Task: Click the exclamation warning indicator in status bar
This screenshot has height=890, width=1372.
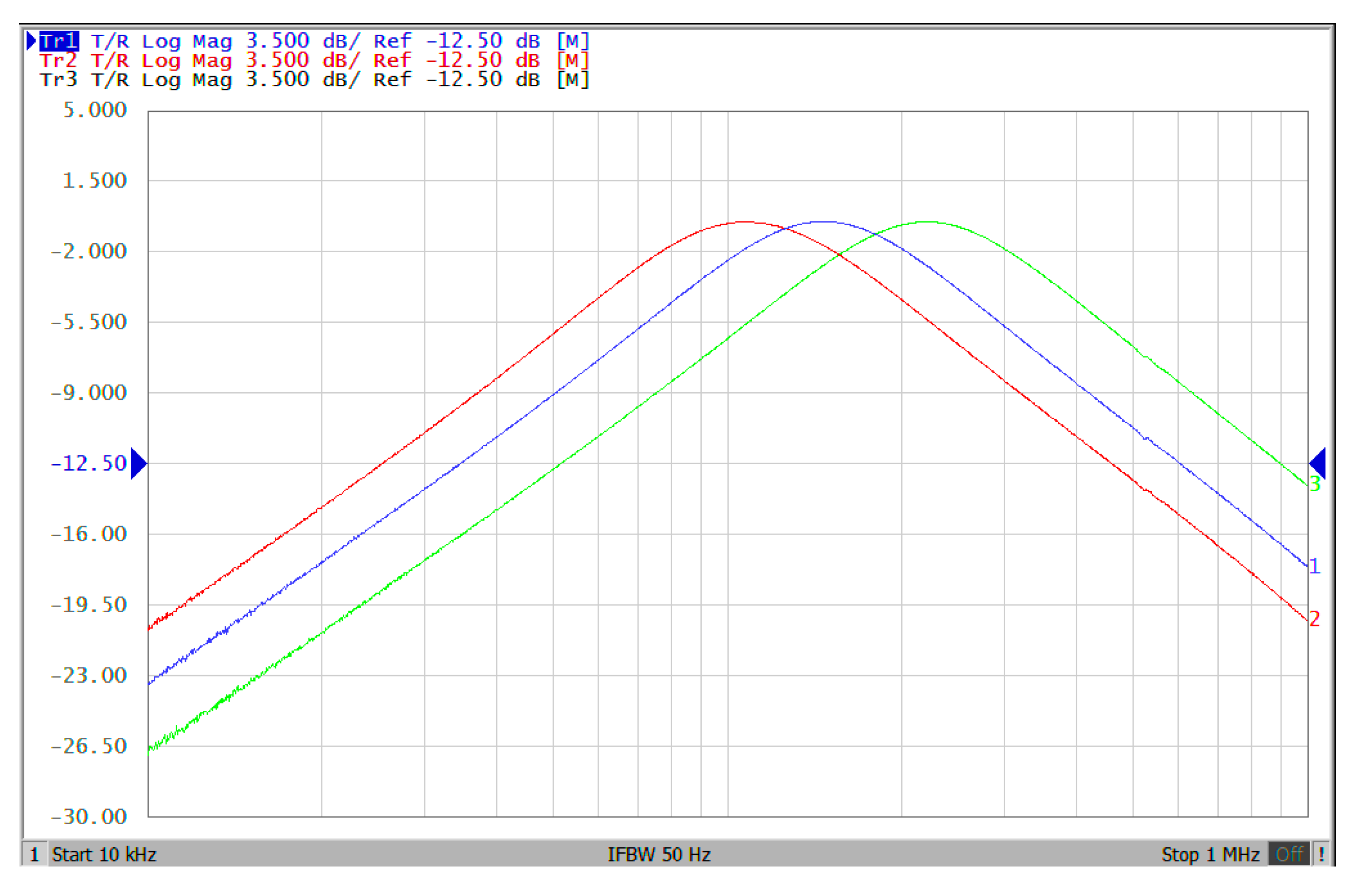Action: point(1322,854)
